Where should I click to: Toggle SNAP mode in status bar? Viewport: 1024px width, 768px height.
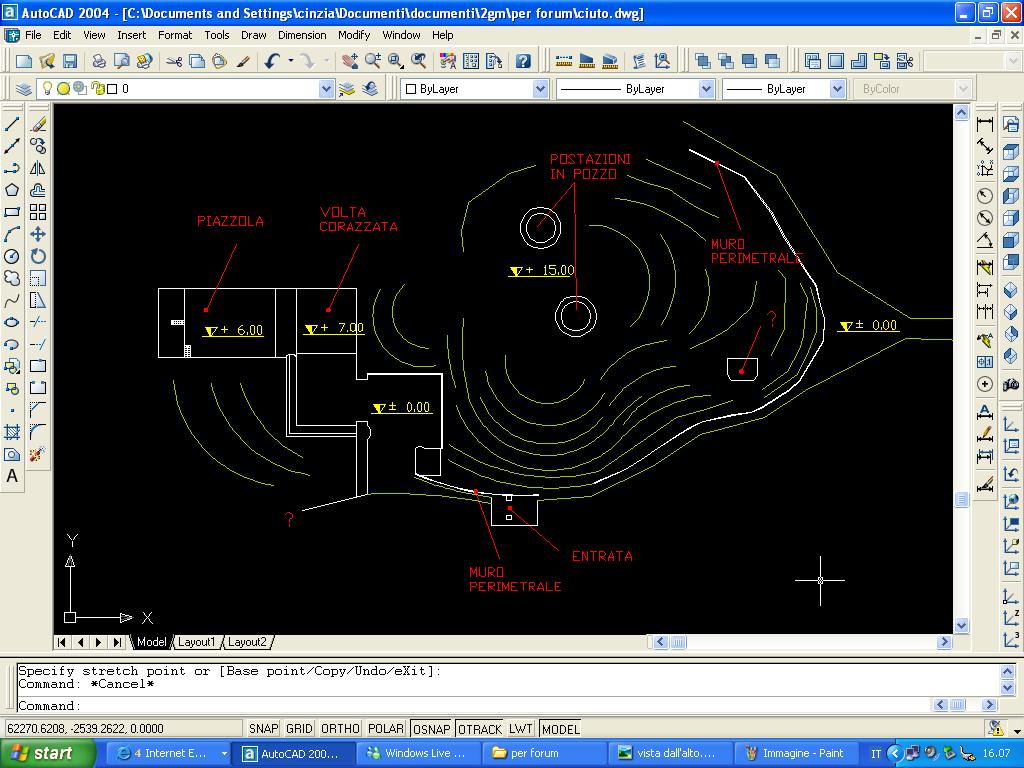263,729
